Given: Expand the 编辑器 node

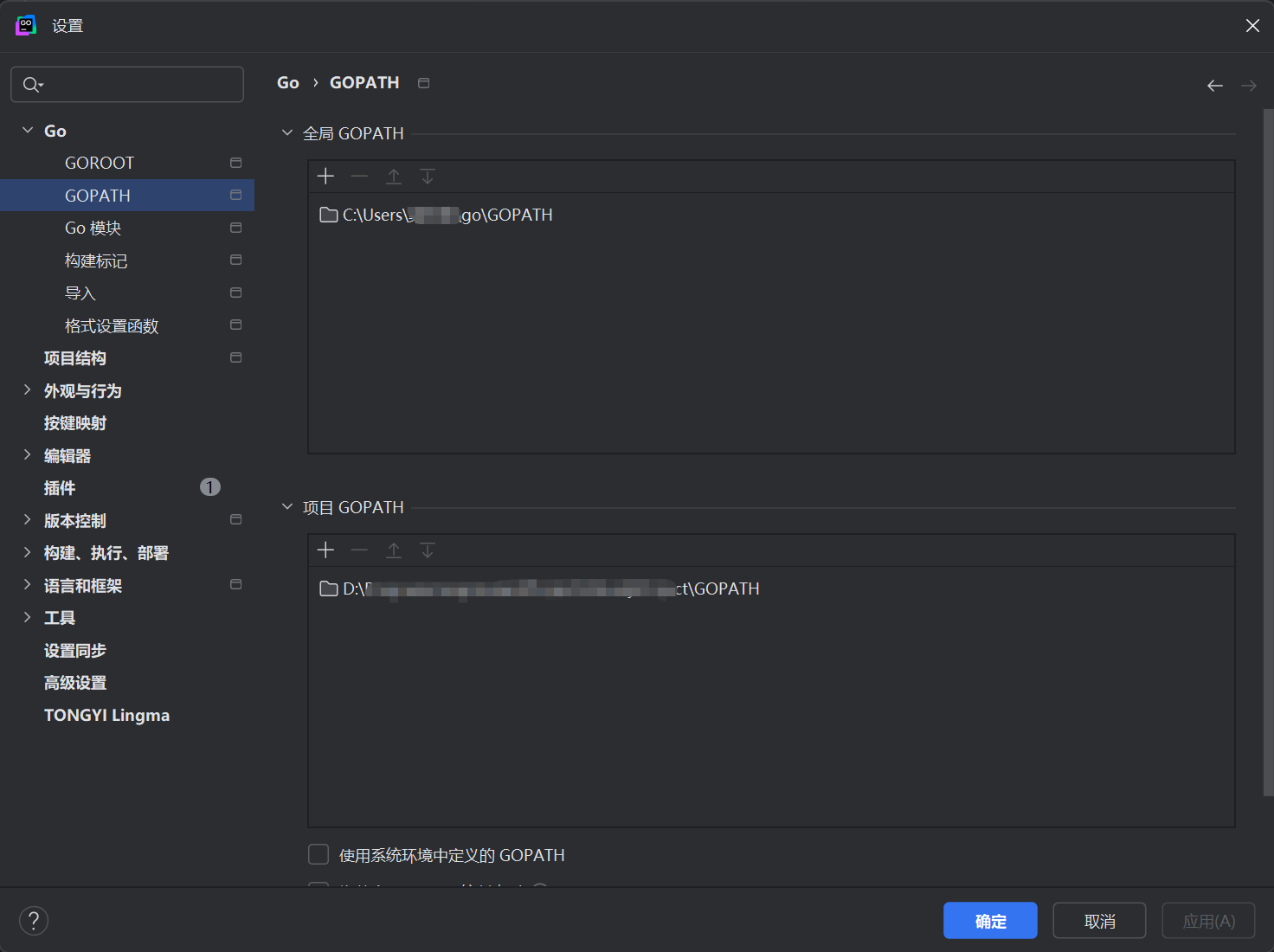Looking at the screenshot, I should point(28,455).
